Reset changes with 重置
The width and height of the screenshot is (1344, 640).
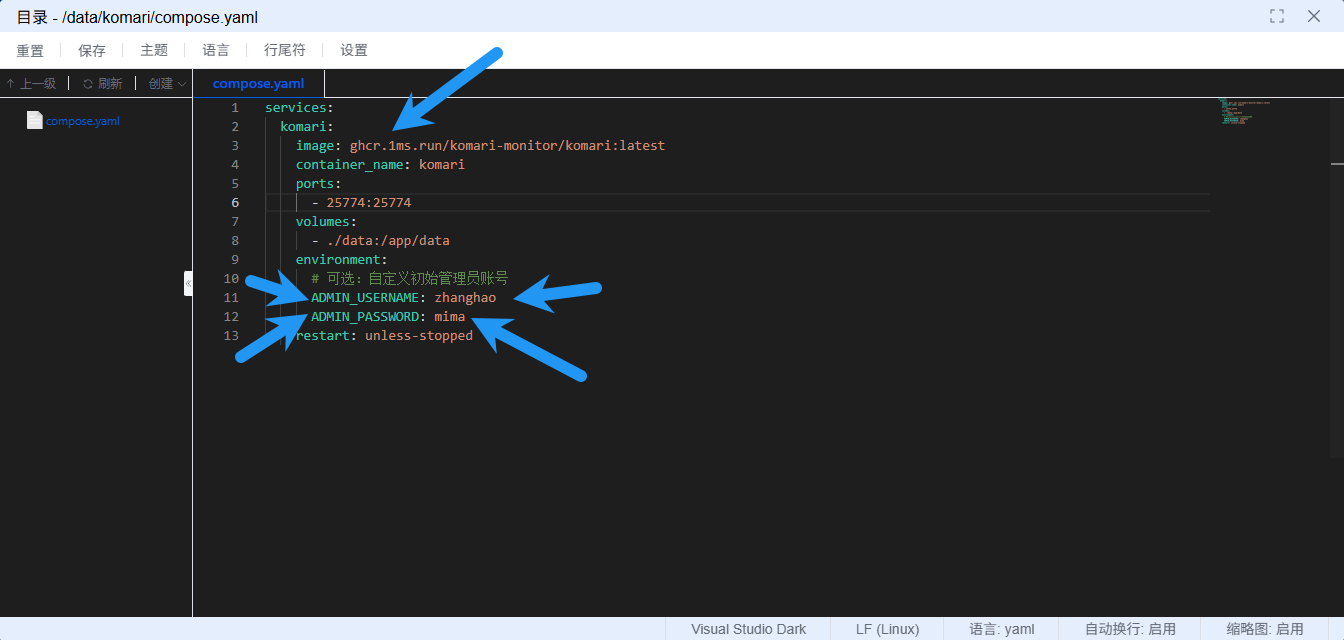[x=30, y=50]
